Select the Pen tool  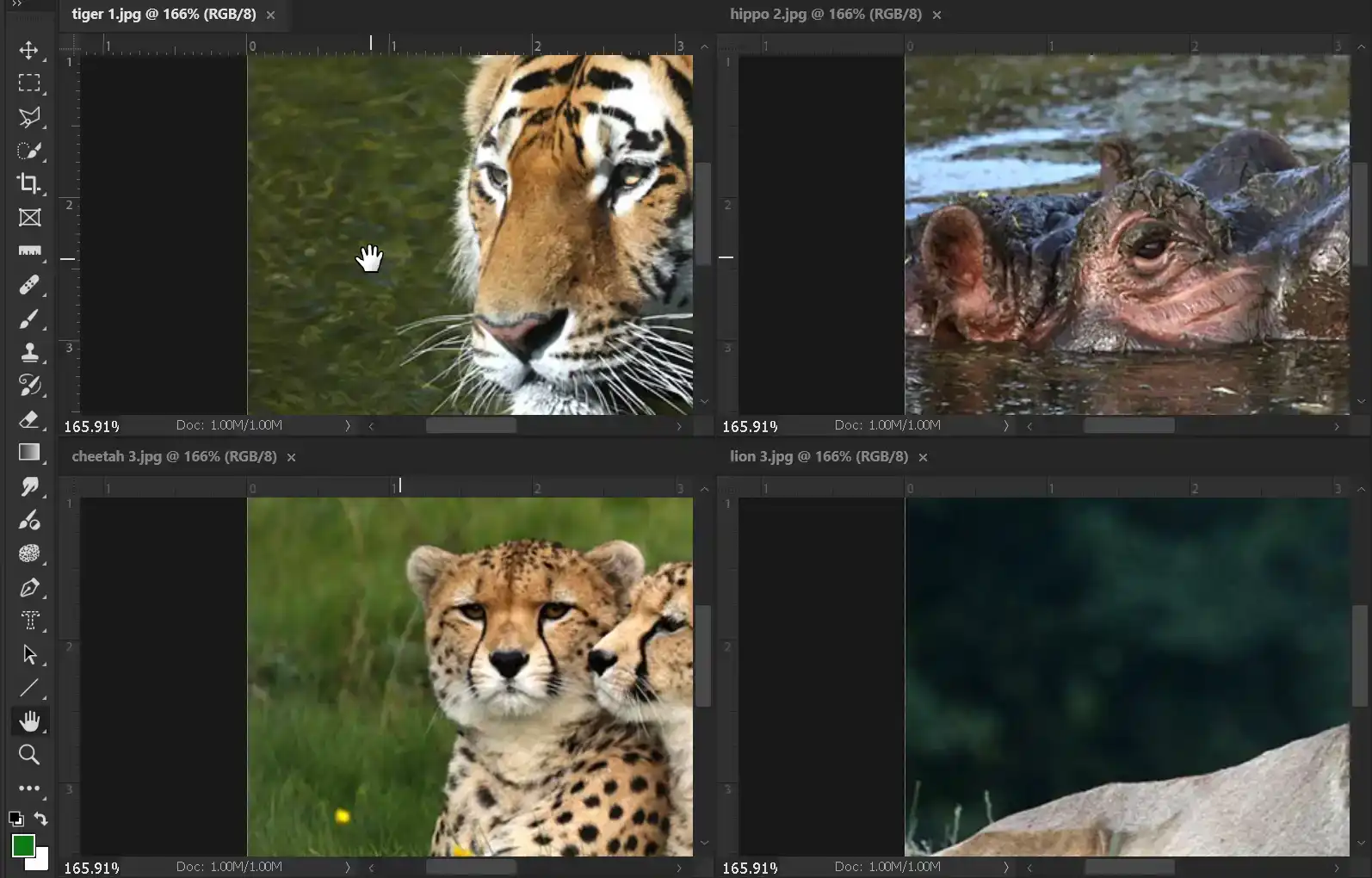pyautogui.click(x=29, y=588)
